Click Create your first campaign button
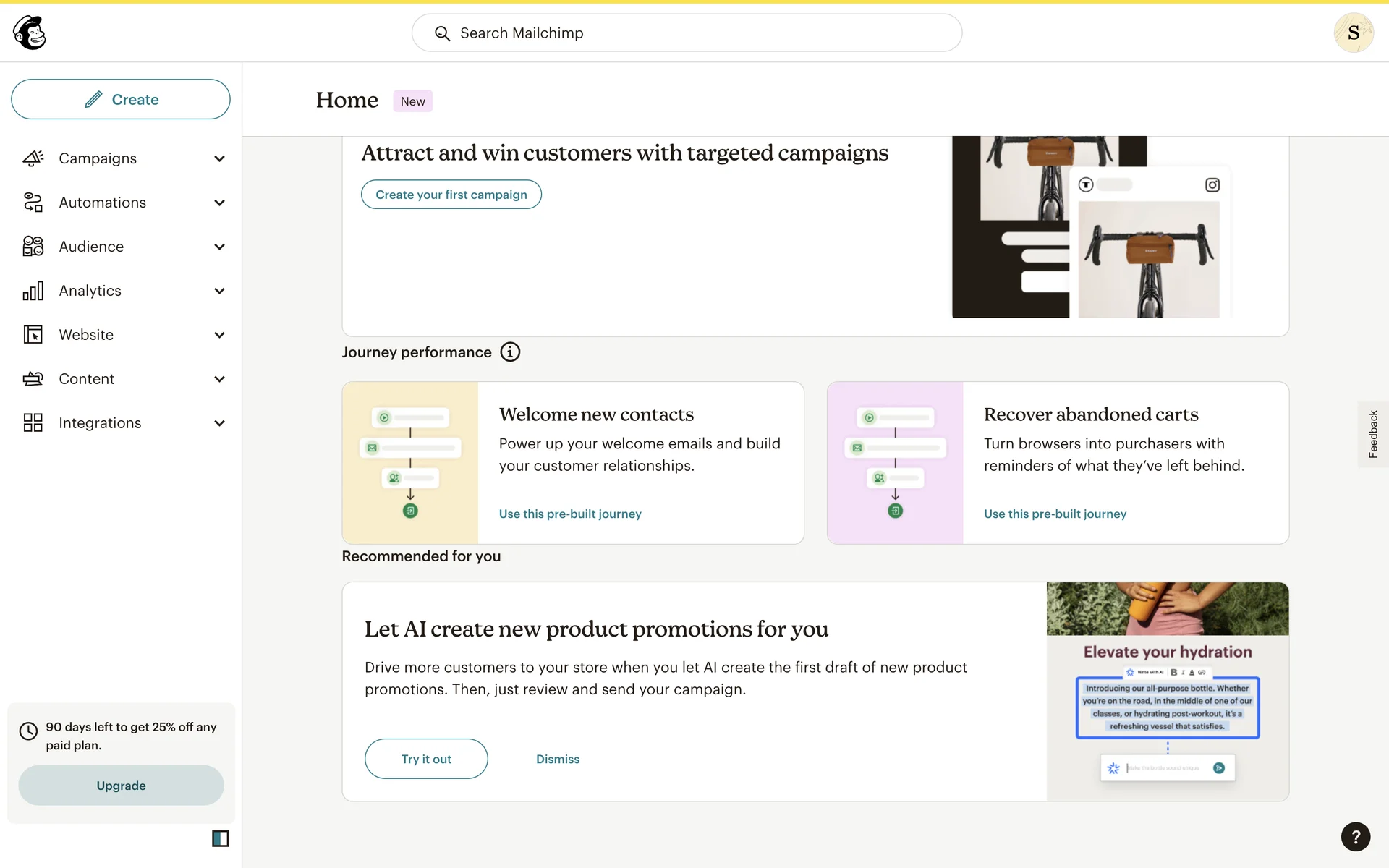This screenshot has width=1389, height=868. coord(451,195)
